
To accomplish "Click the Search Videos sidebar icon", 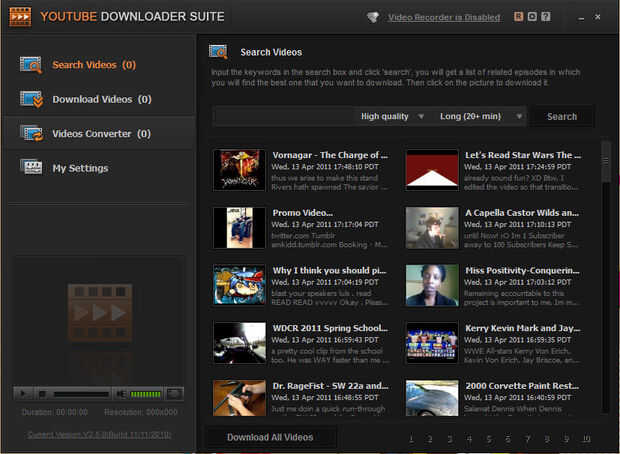I will pos(31,65).
